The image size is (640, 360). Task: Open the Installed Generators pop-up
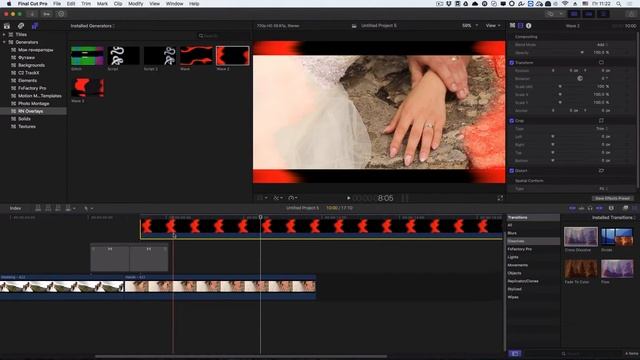92,26
